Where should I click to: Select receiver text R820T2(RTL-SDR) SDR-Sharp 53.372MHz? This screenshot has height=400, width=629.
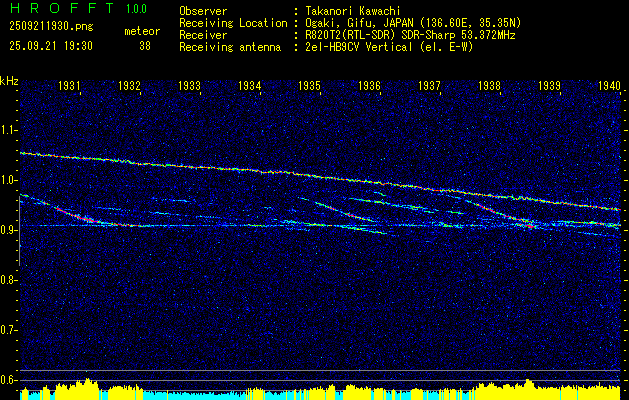click(409, 35)
